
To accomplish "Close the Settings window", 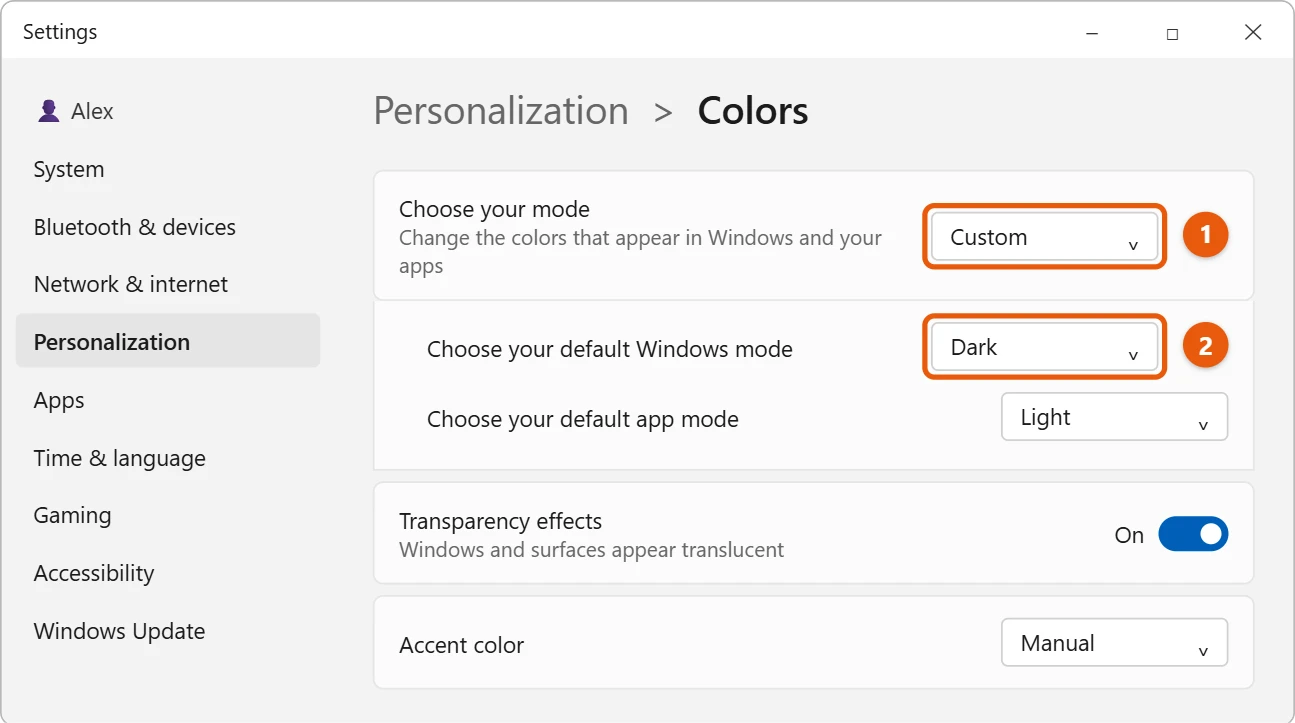I will [x=1253, y=33].
